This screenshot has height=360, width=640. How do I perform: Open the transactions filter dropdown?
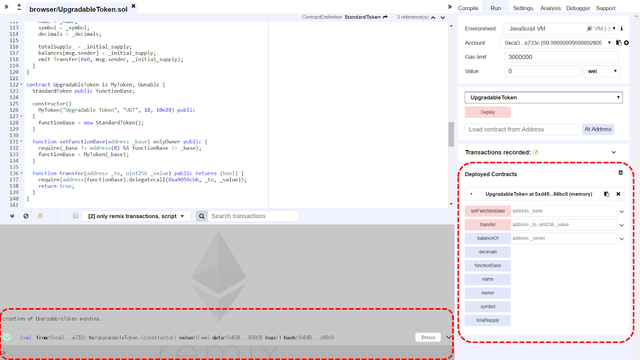pos(136,216)
